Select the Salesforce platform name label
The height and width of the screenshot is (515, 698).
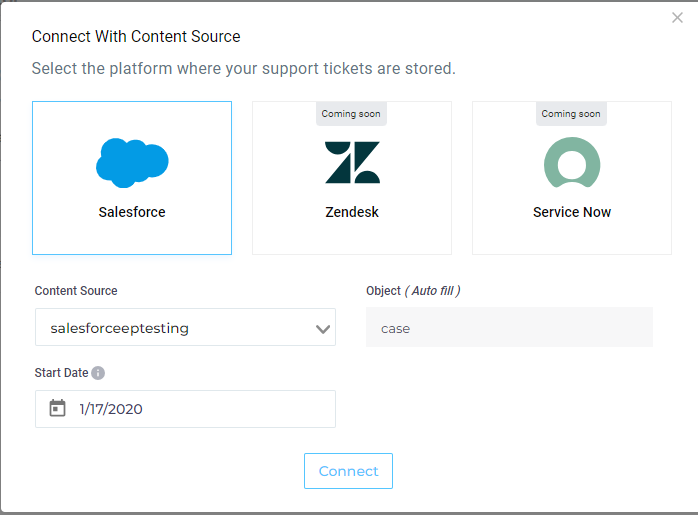tap(132, 212)
